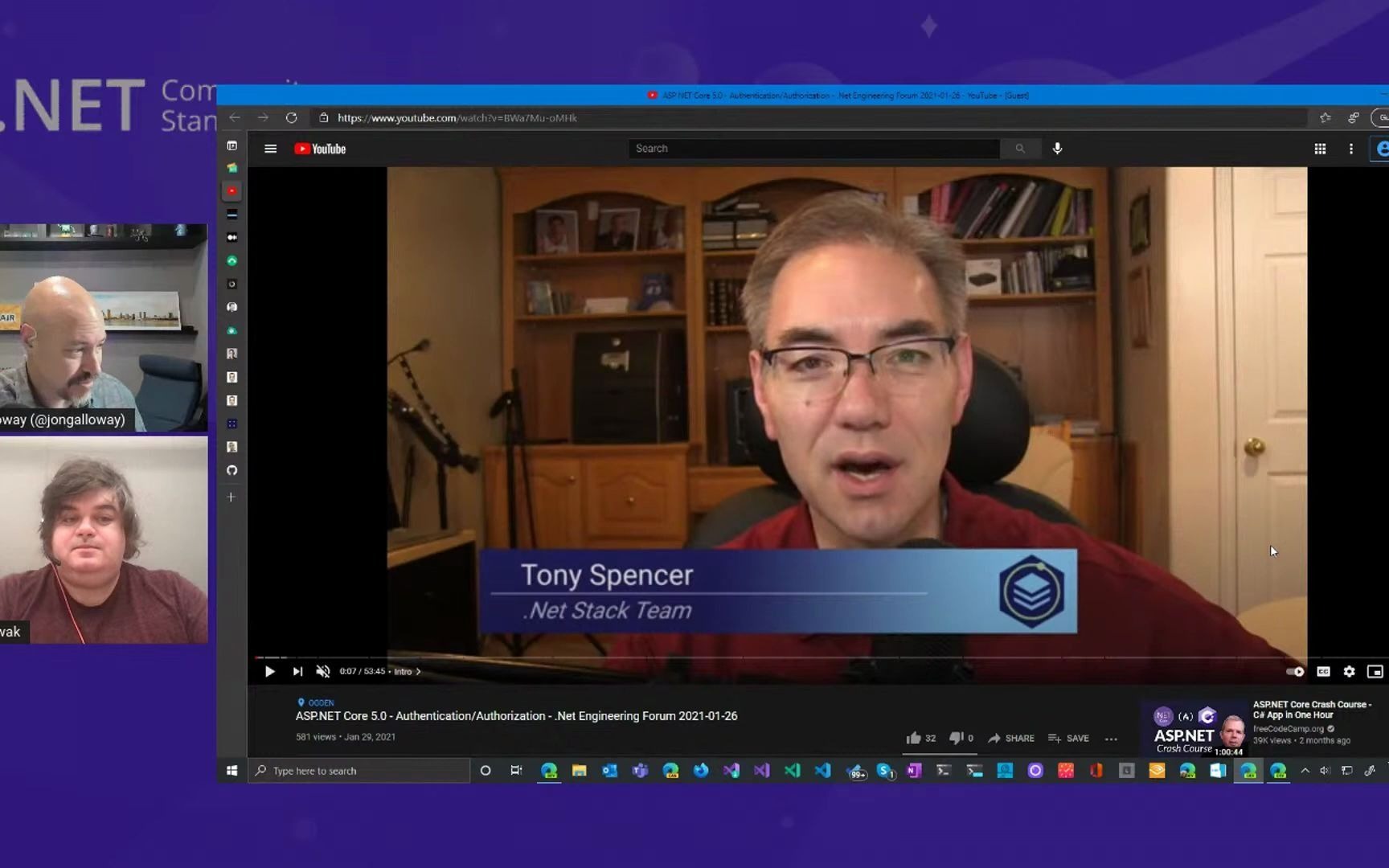The height and width of the screenshot is (868, 1389).
Task: Save the video to a playlist
Action: click(x=1069, y=738)
